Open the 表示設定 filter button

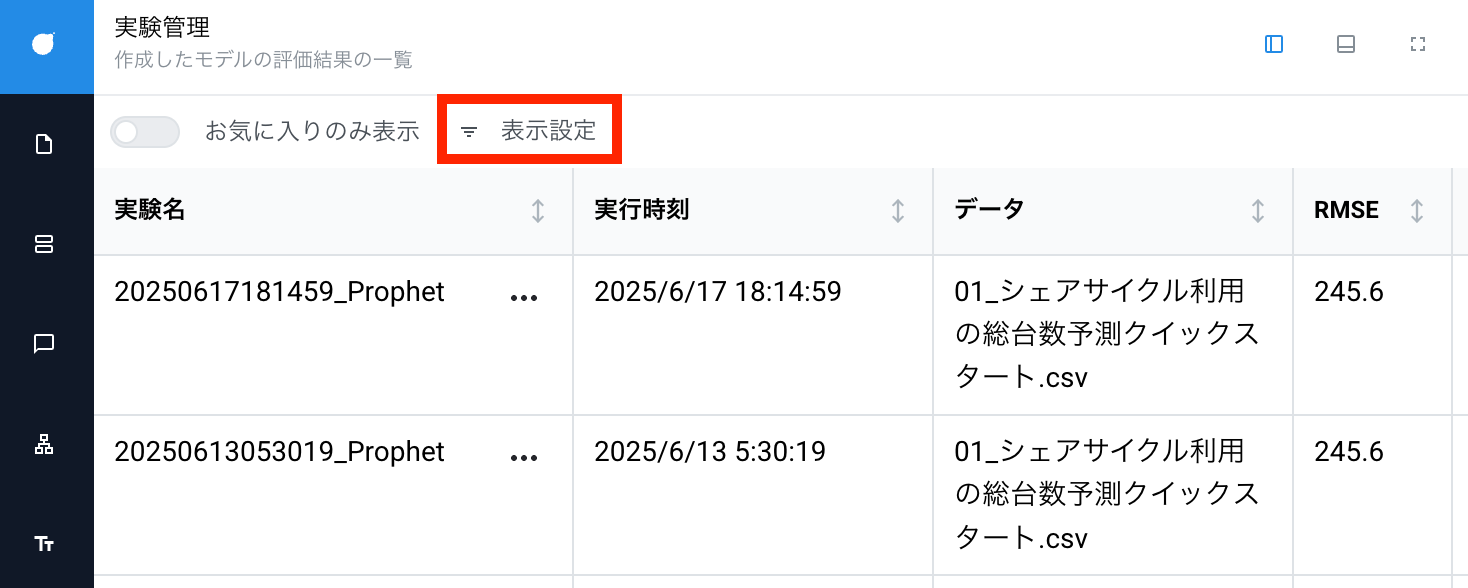529,131
